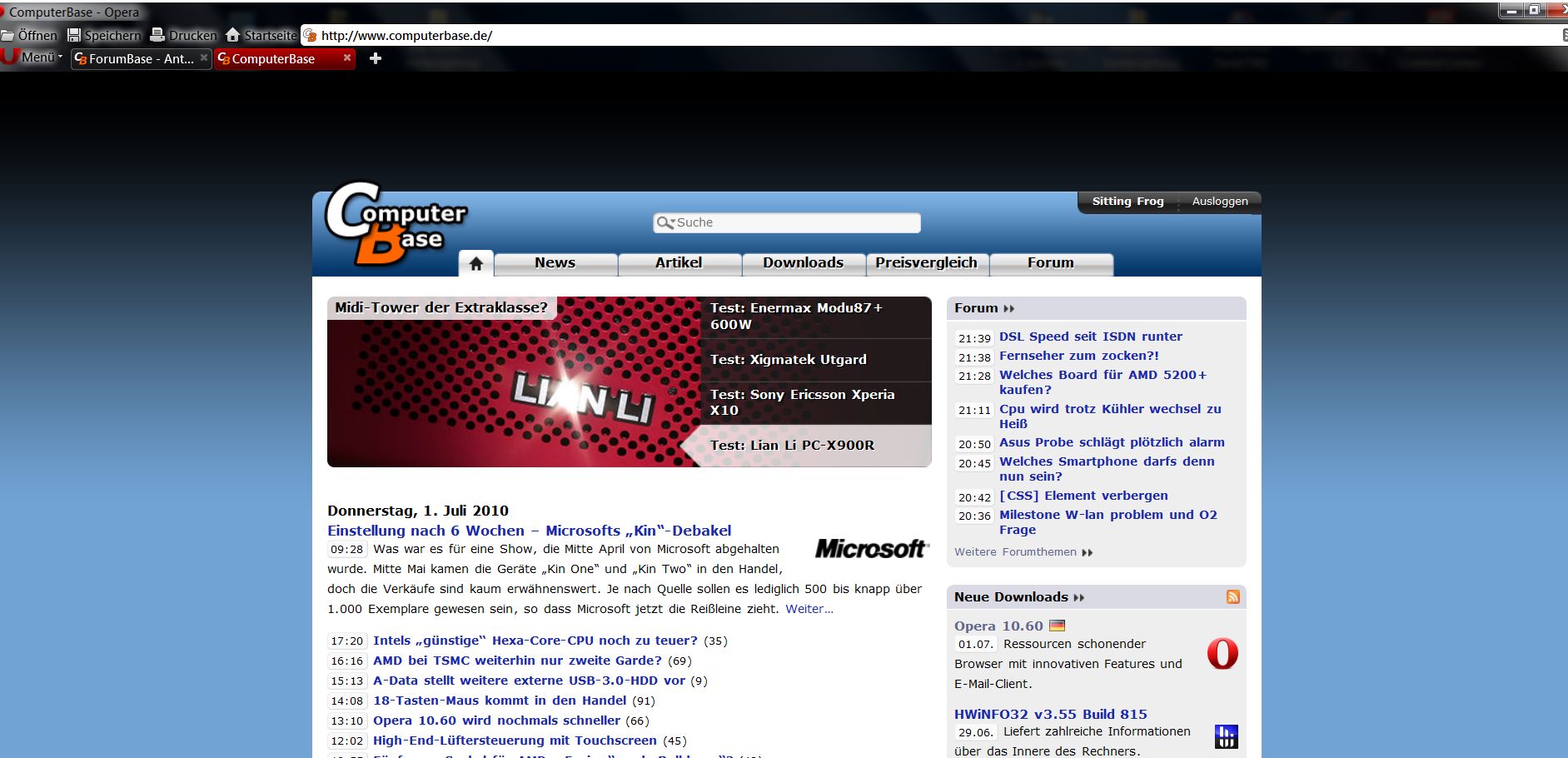The width and height of the screenshot is (1568, 758).
Task: Select Test: Enermax Modu87+ 600W teaser
Action: click(816, 317)
